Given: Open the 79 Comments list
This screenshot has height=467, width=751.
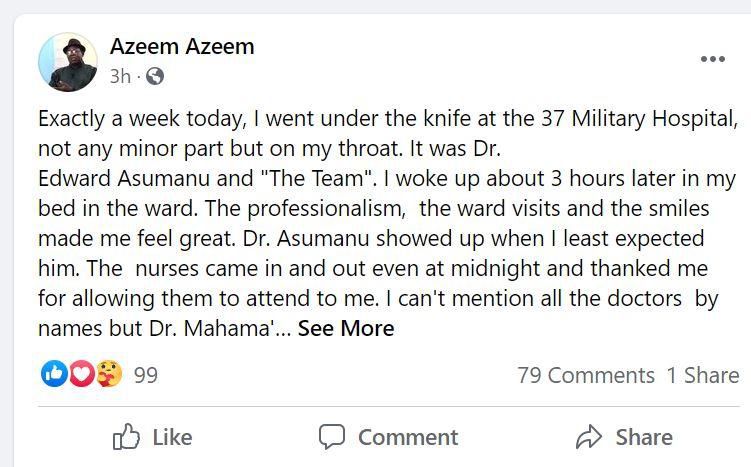Looking at the screenshot, I should pos(585,375).
